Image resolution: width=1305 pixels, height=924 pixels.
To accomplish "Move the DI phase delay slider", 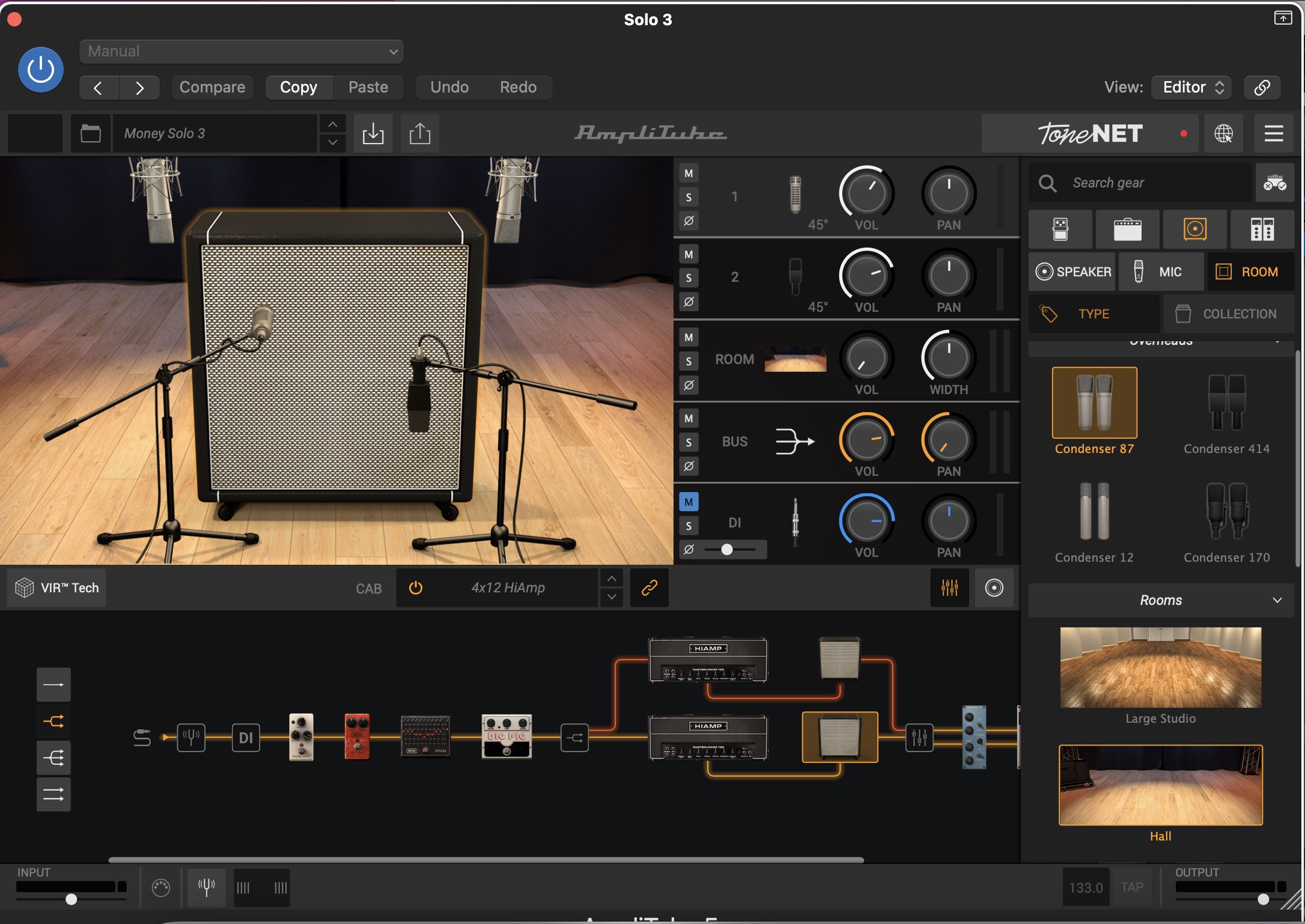I will (x=727, y=549).
